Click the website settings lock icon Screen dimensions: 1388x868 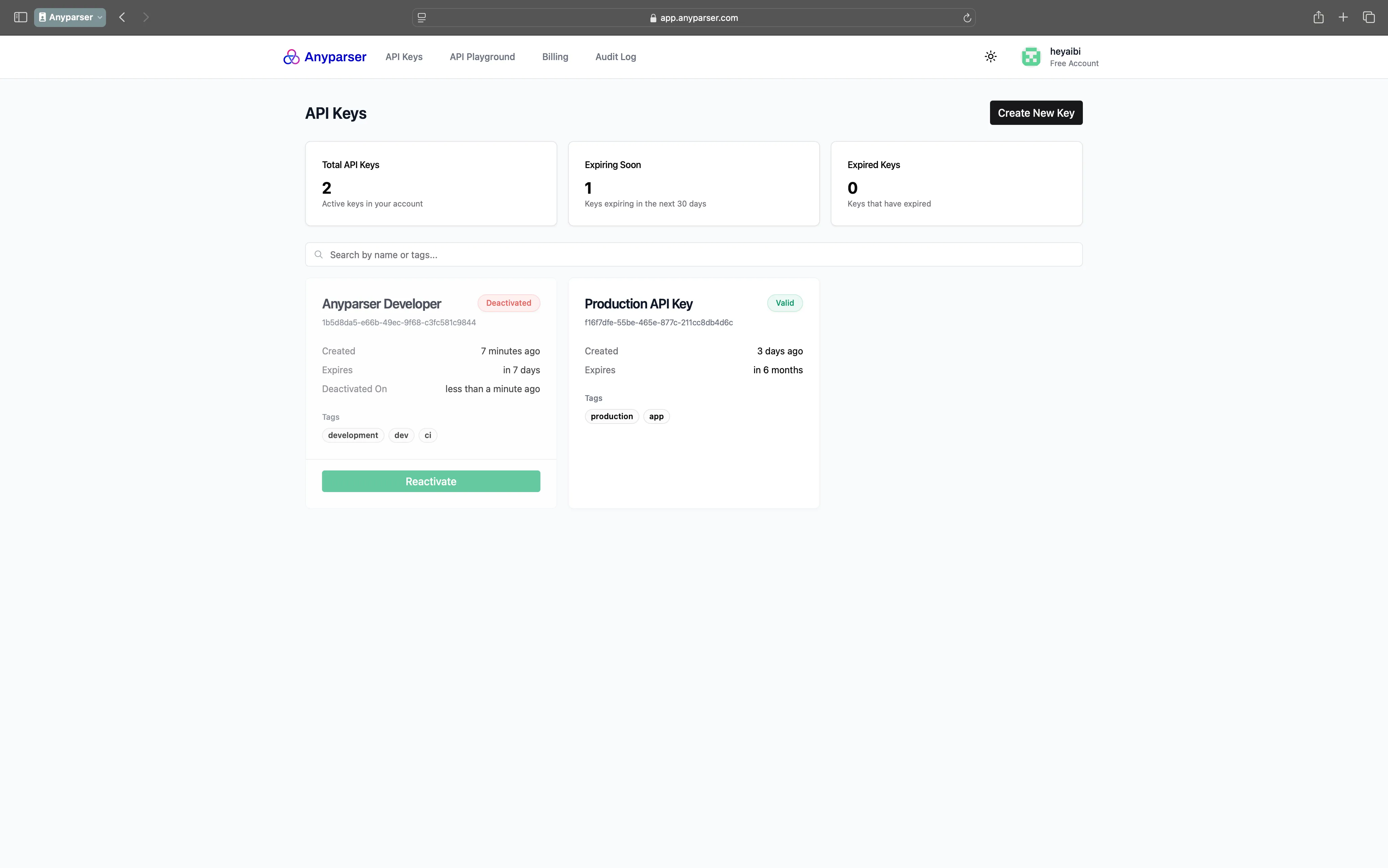pos(653,18)
